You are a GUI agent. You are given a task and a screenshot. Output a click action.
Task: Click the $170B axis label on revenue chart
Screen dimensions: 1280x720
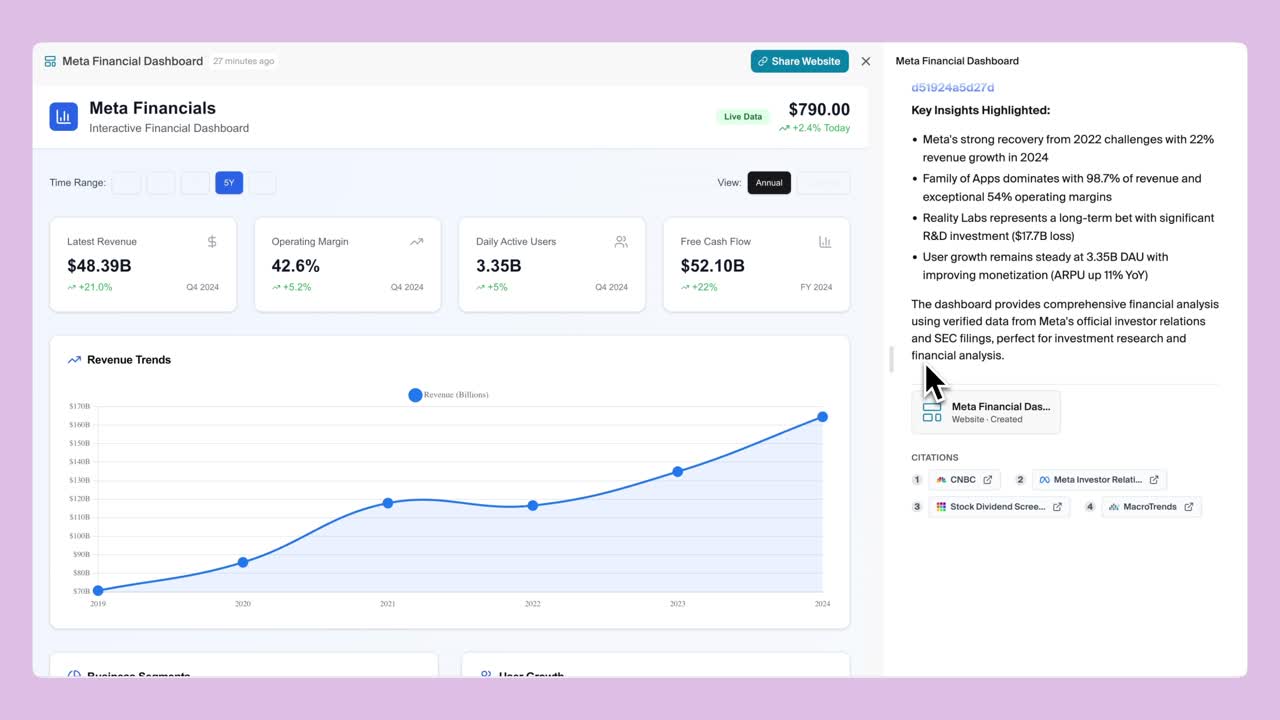[x=79, y=406]
